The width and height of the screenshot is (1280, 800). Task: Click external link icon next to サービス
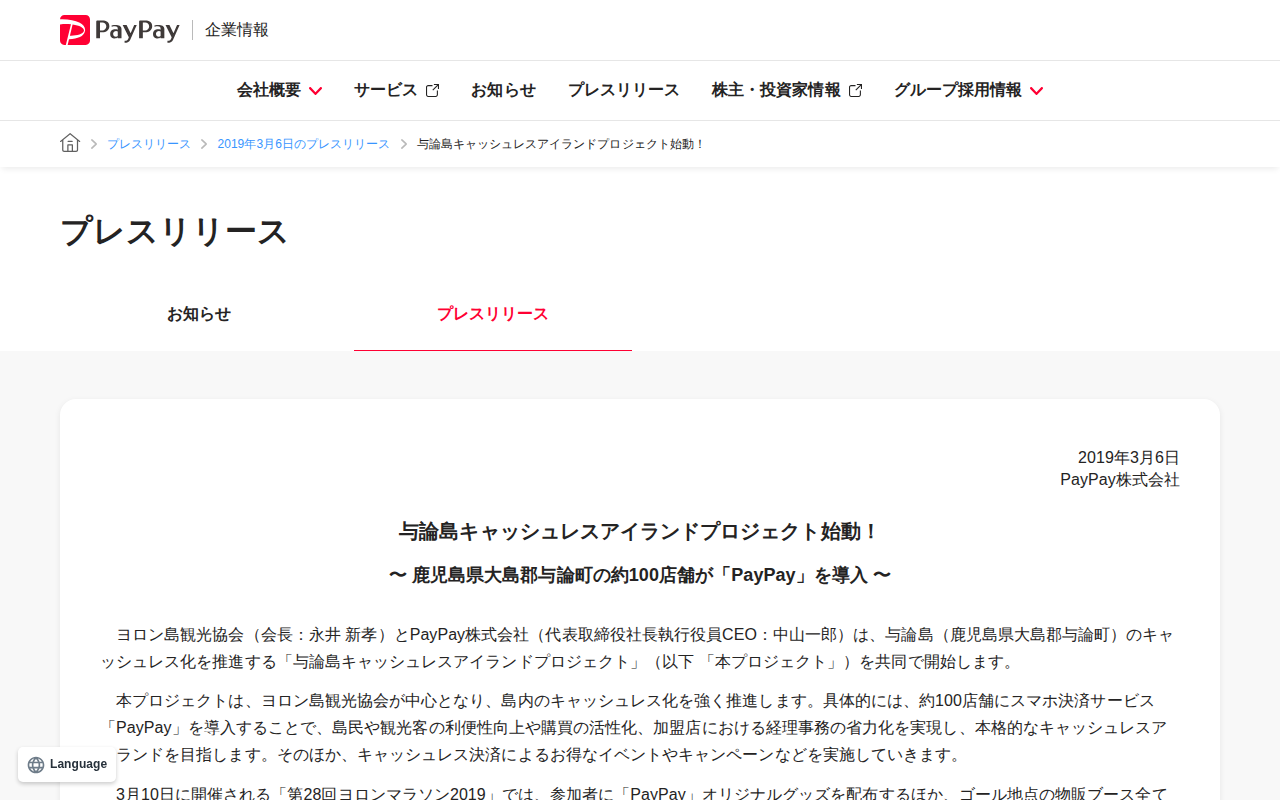432,90
